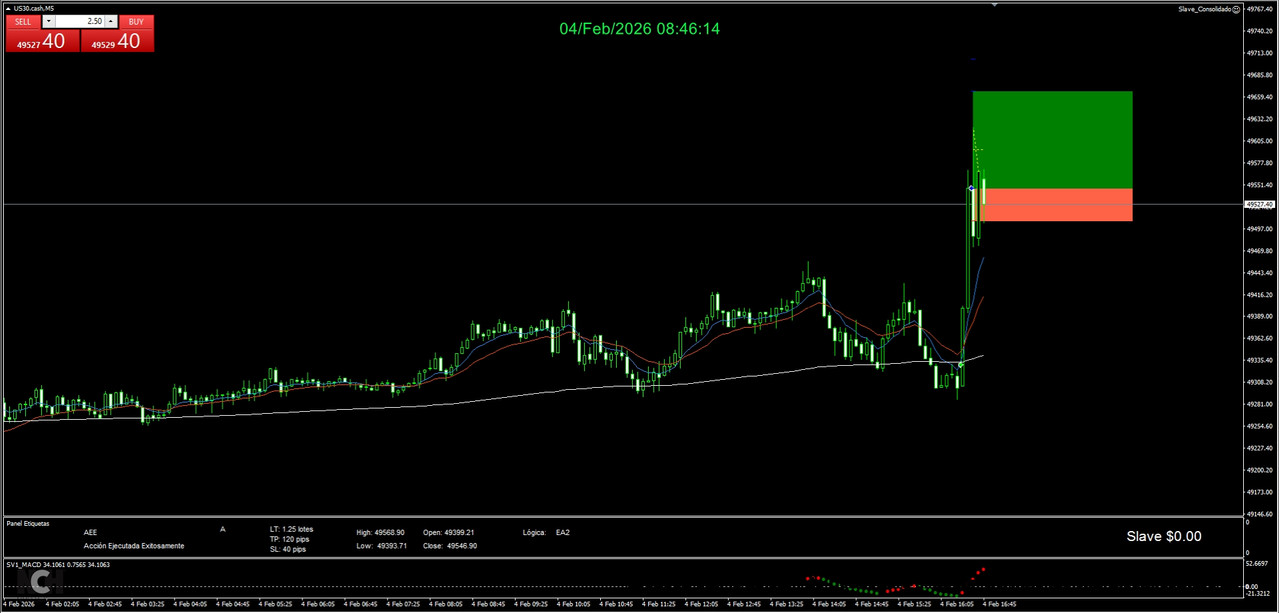The height and width of the screenshot is (613, 1279).
Task: Click the red stop-loss rectangle
Action: click(x=1052, y=204)
